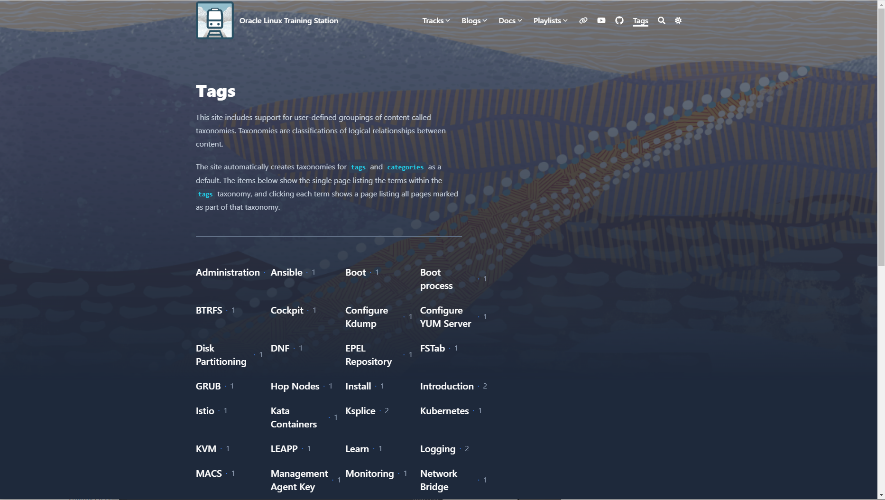This screenshot has width=885, height=500.
Task: Open the Introduction tag
Action: (446, 386)
